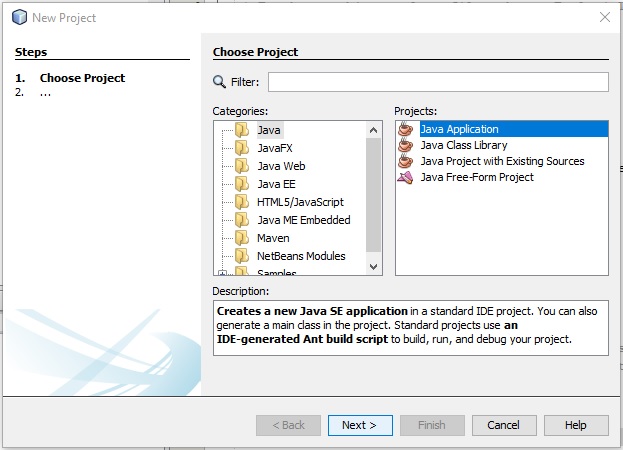Click the HTML5/JavaScript folder icon
This screenshot has height=450, width=623.
(x=242, y=202)
